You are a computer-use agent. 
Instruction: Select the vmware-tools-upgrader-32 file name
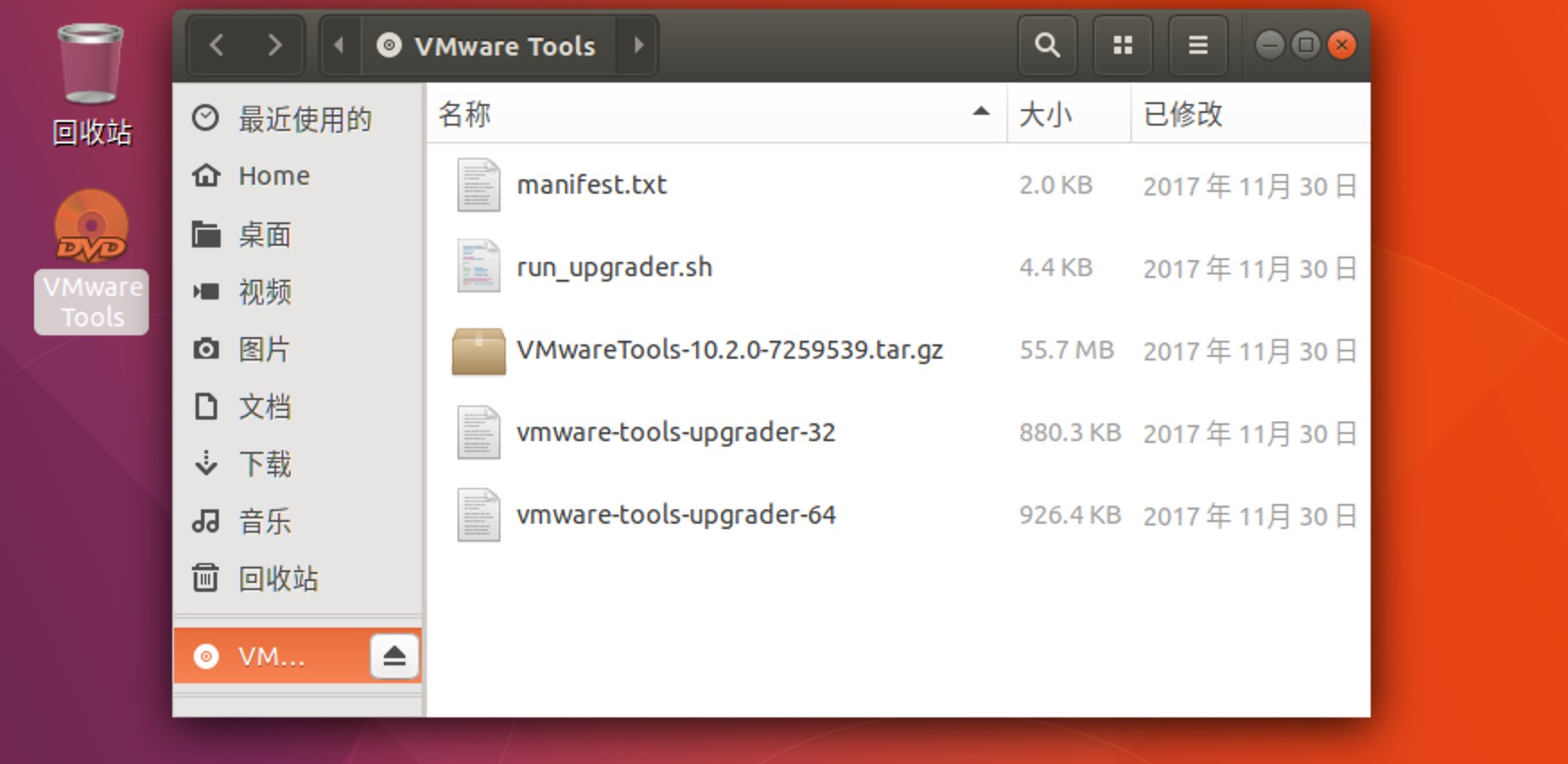[x=676, y=432]
